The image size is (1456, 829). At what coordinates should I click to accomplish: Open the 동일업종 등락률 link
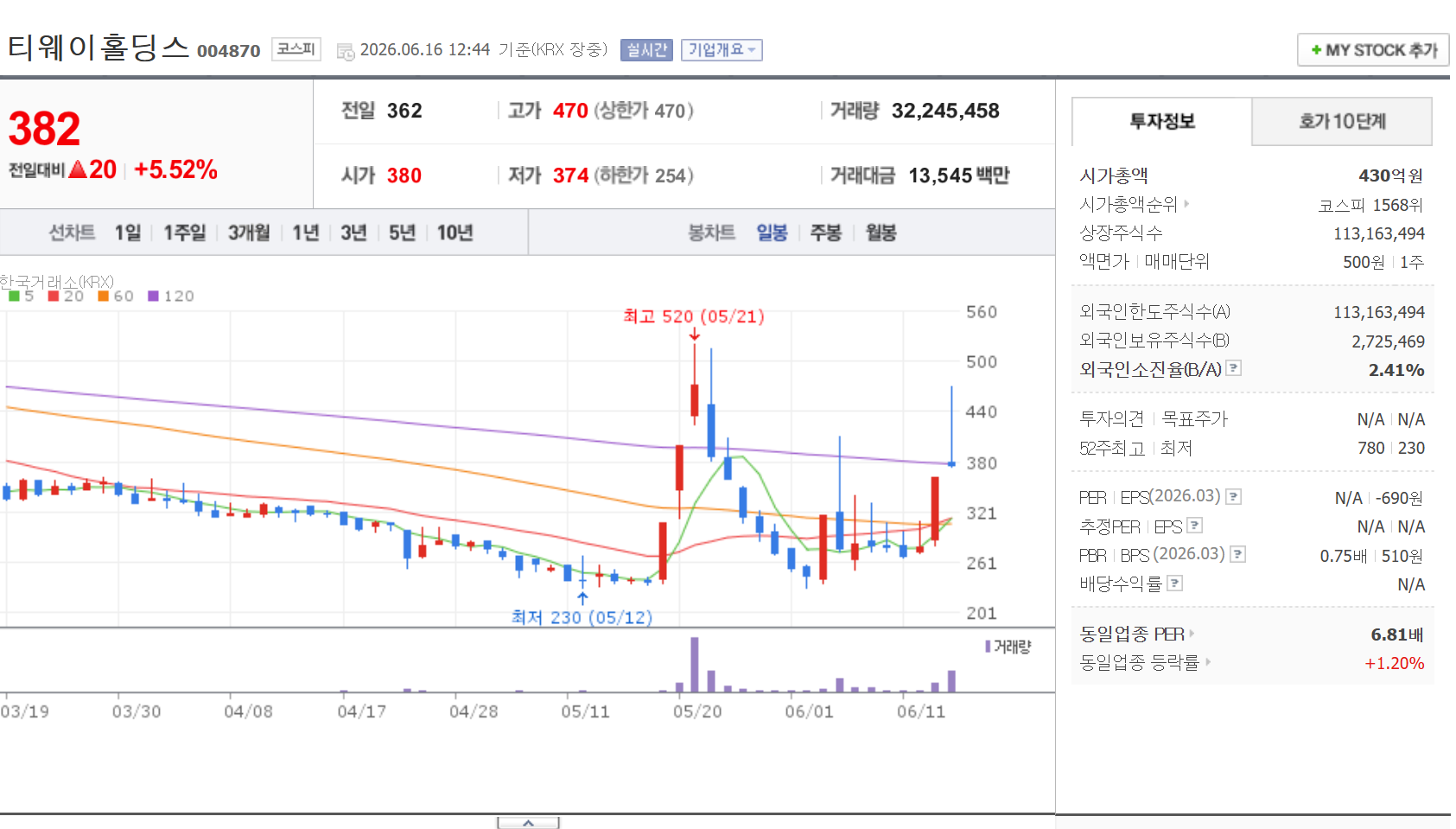(1140, 662)
